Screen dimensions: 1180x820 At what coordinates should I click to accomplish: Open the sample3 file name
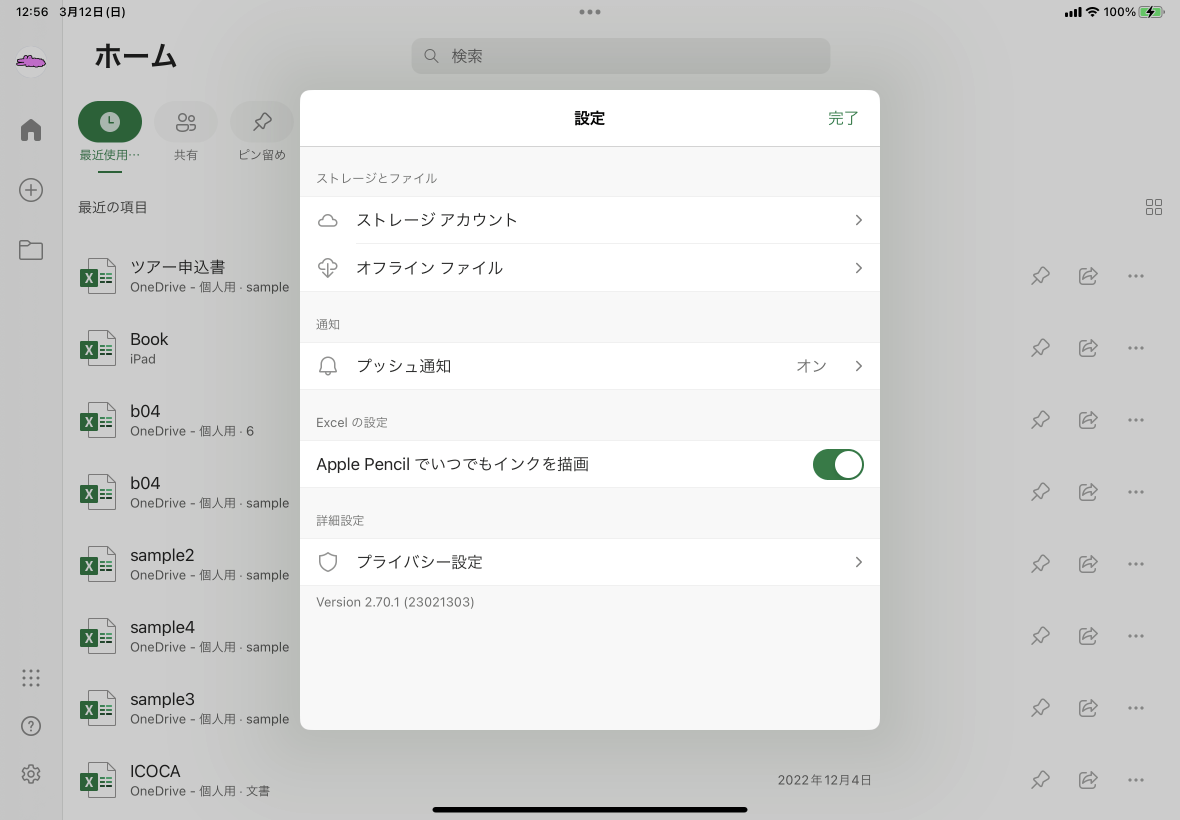tap(162, 699)
